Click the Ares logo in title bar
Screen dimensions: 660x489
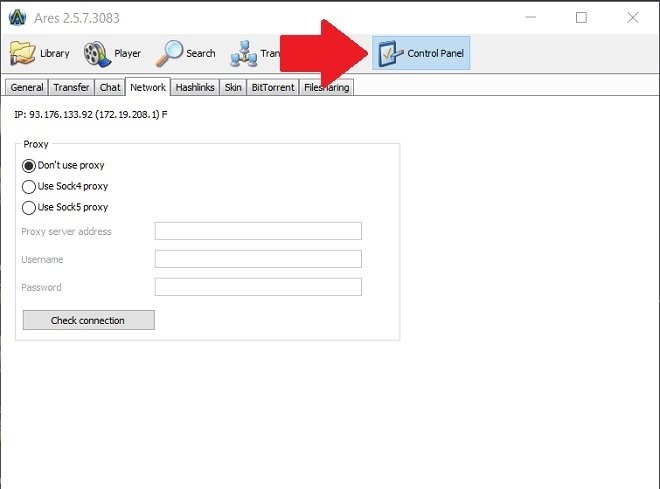pos(17,18)
